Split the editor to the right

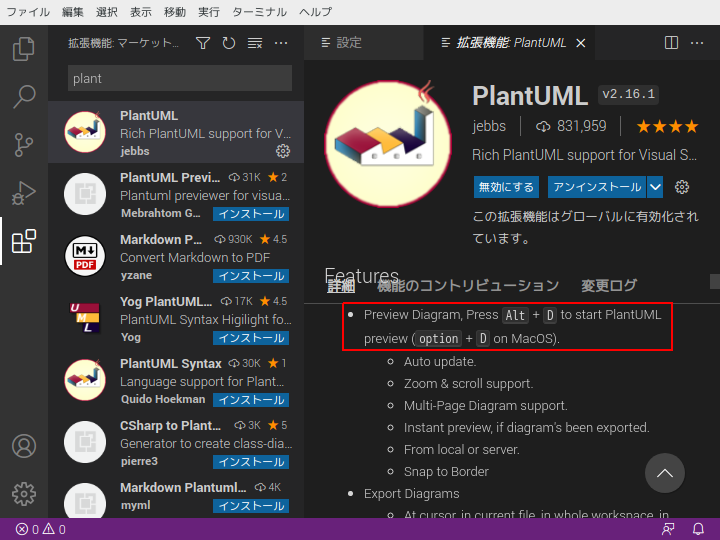(x=671, y=43)
